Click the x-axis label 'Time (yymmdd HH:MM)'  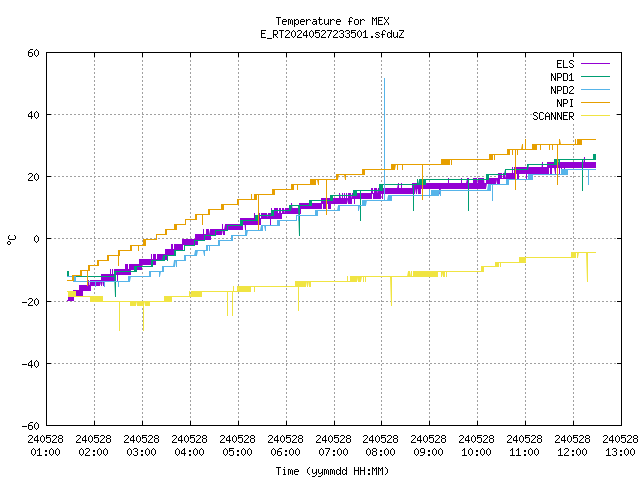coord(332,471)
